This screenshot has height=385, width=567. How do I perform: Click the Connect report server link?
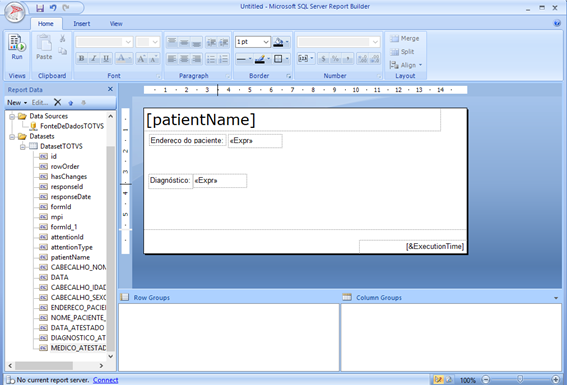[105, 380]
